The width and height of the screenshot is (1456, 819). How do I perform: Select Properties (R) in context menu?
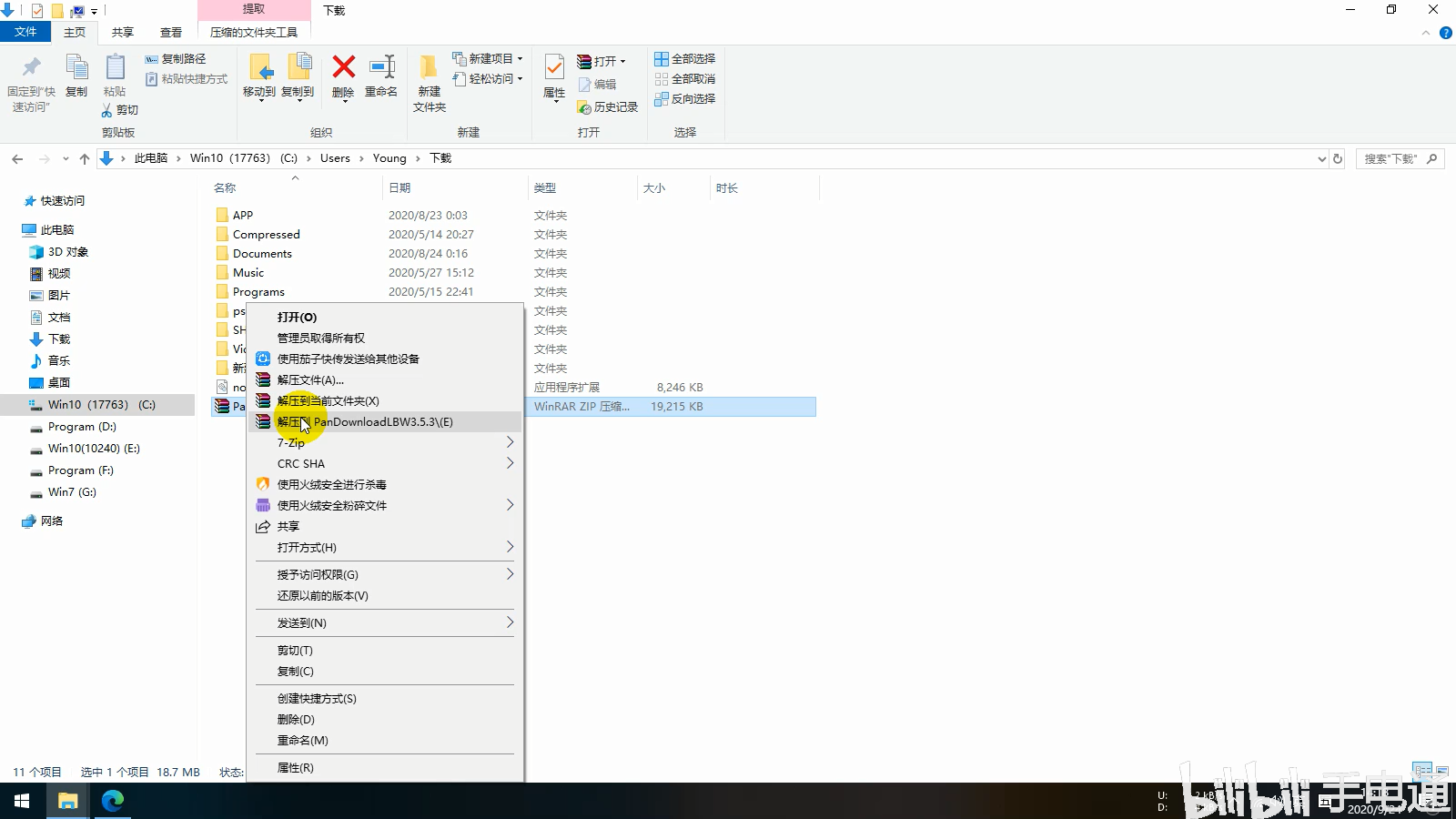point(386,767)
